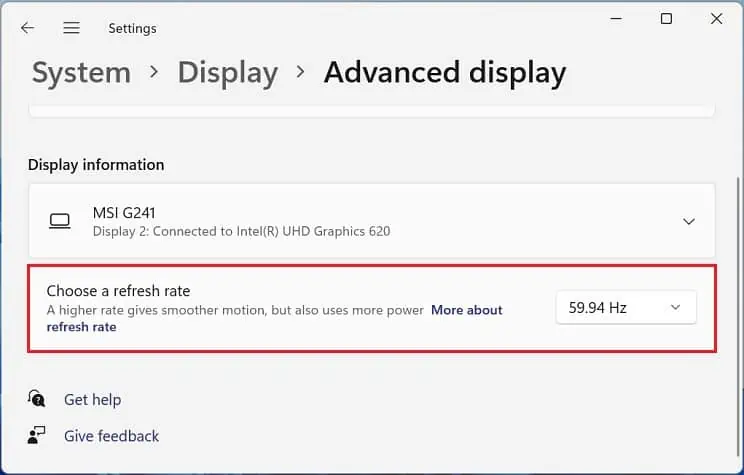
Task: Close the Settings window
Action: tap(717, 19)
